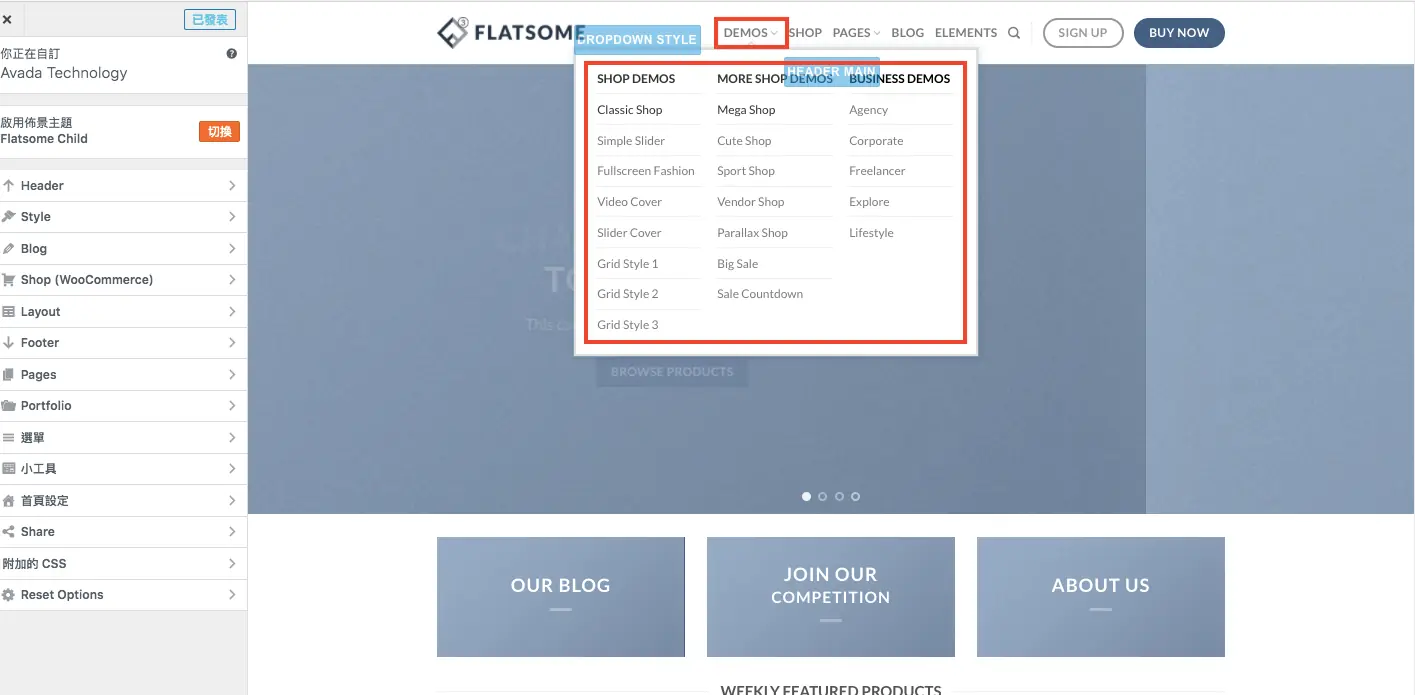Select the second slider dot
This screenshot has height=695, width=1415.
coord(823,496)
